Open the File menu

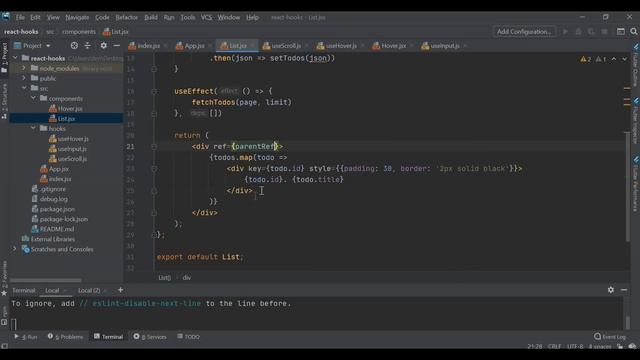(20, 18)
